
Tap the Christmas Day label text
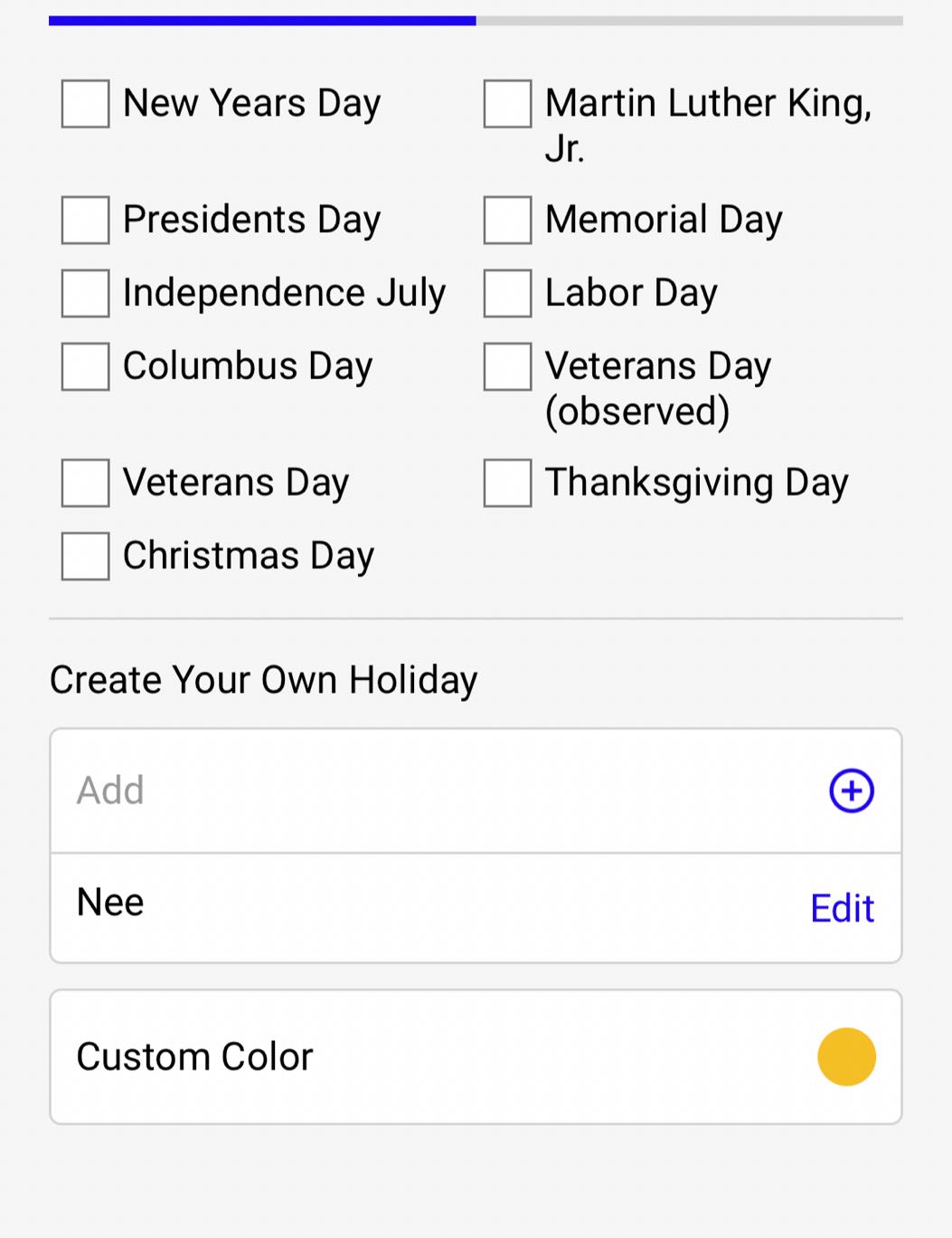(x=248, y=555)
